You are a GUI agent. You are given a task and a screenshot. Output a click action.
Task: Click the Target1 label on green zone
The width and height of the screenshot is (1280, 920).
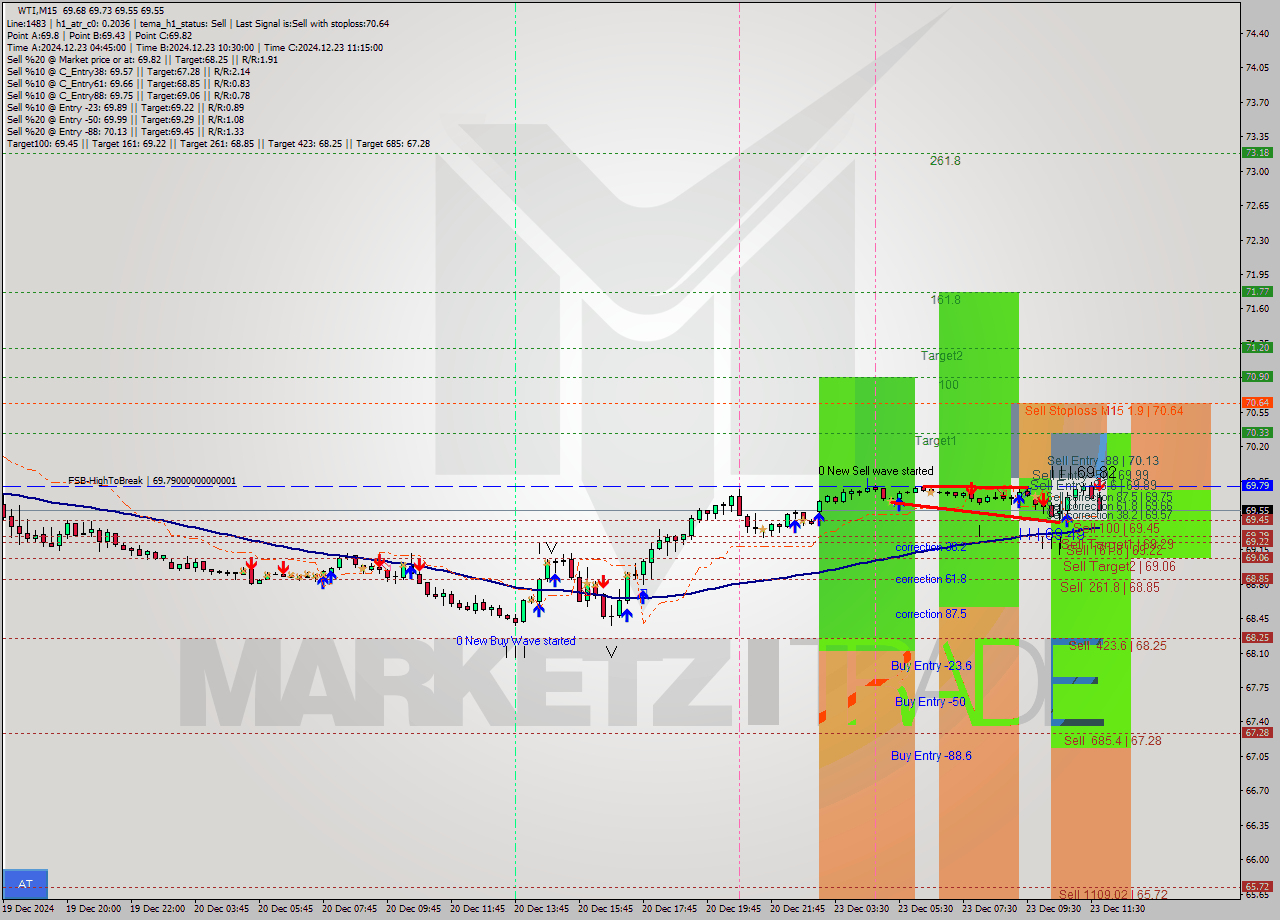(936, 441)
